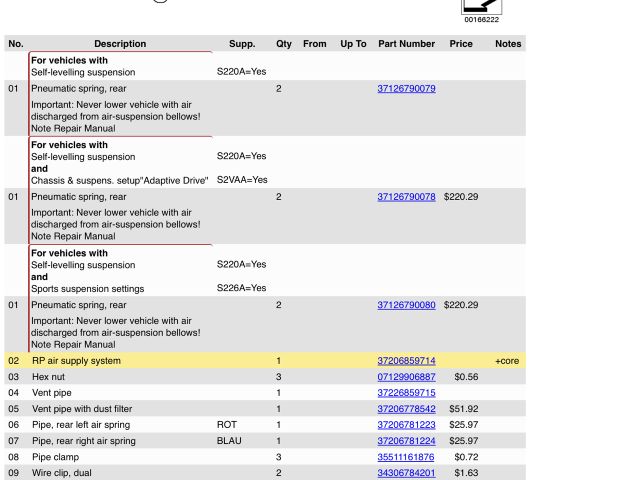Click the Notes column header
Screen dimensions: 640x480
(508, 44)
